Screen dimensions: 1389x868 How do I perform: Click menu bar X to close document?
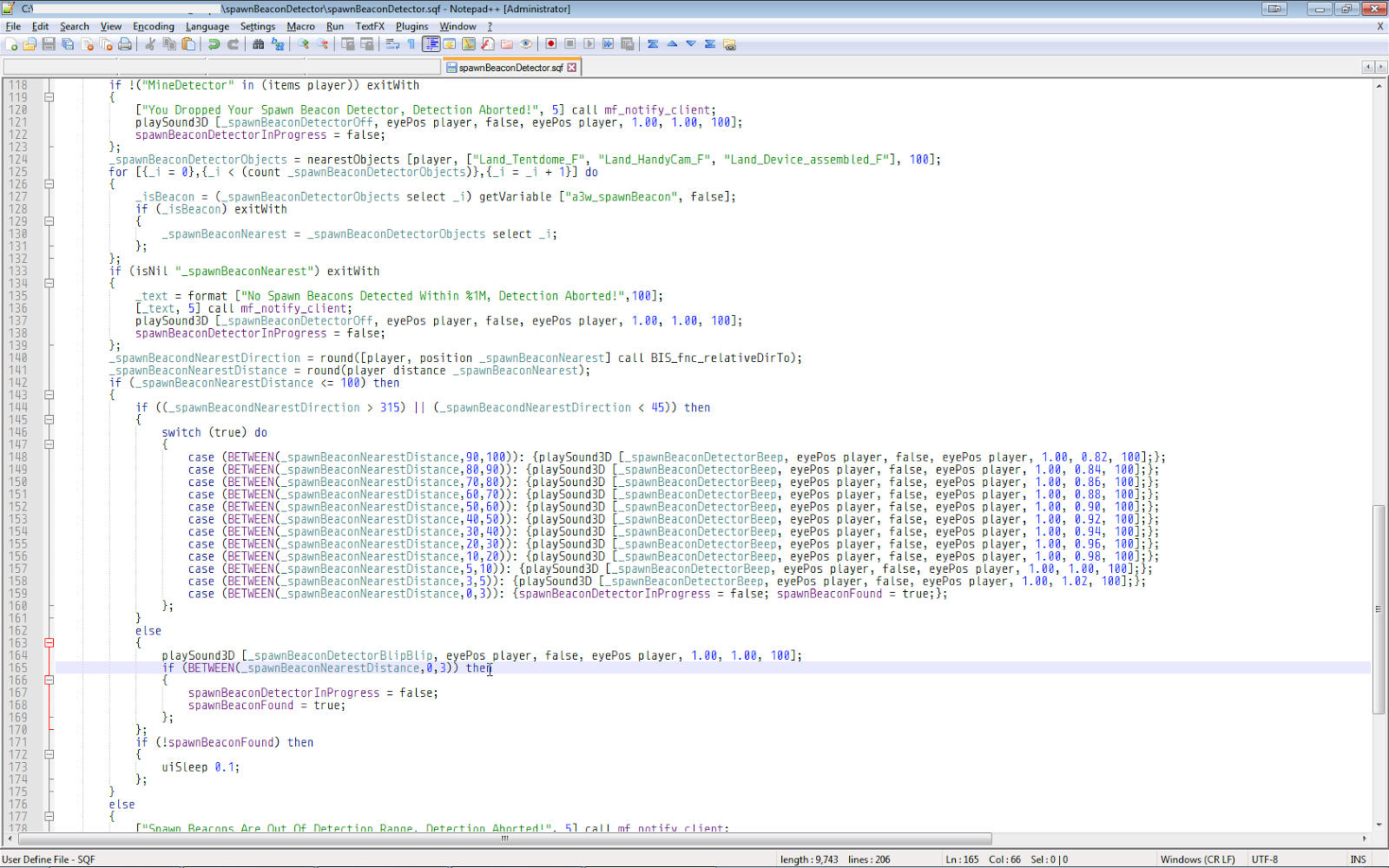[x=1380, y=27]
